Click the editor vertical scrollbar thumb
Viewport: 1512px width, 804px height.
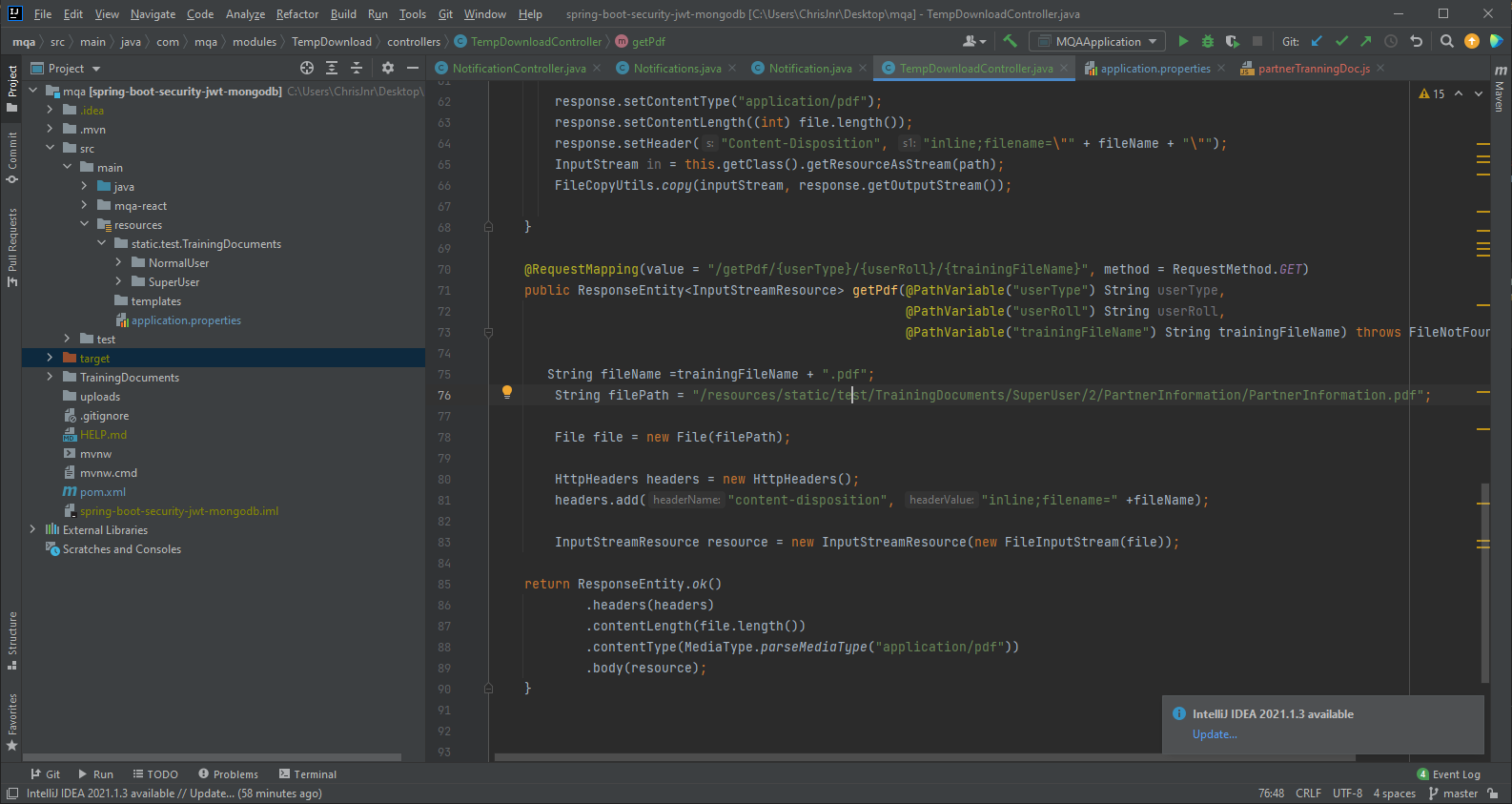tap(1484, 583)
